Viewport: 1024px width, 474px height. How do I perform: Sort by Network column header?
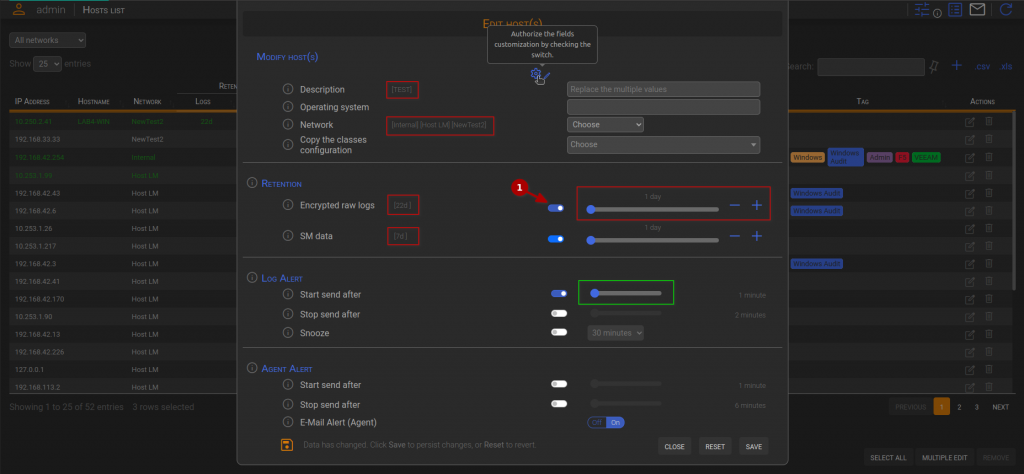coord(147,102)
